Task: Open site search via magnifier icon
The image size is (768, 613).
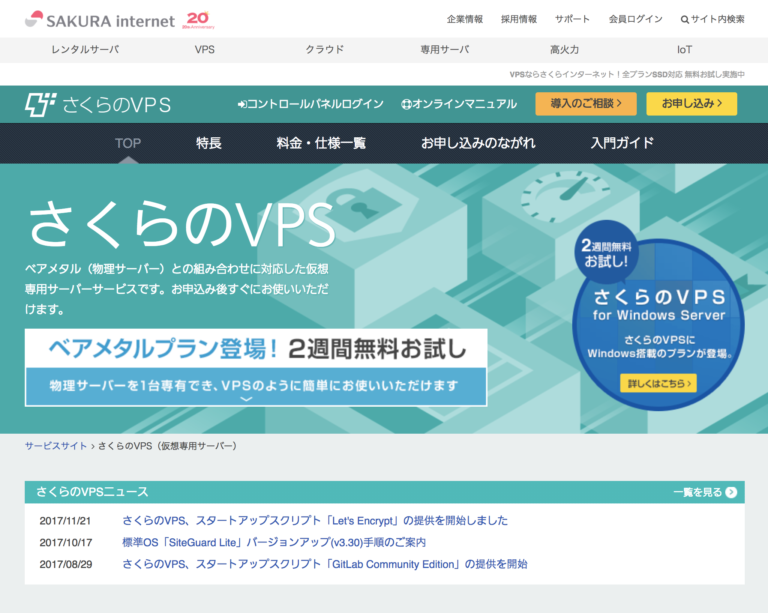Action: click(x=685, y=20)
